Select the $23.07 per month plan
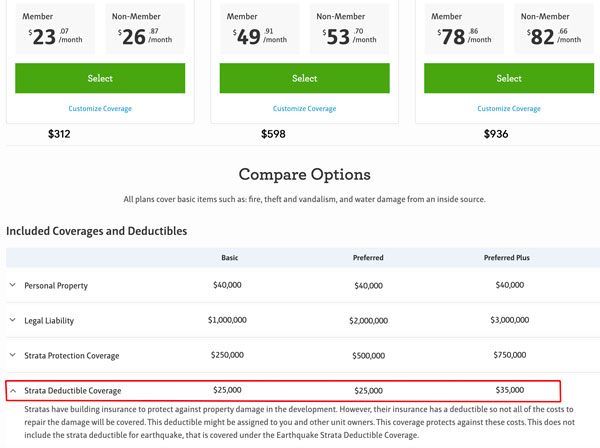This screenshot has height=448, width=600. [x=100, y=78]
